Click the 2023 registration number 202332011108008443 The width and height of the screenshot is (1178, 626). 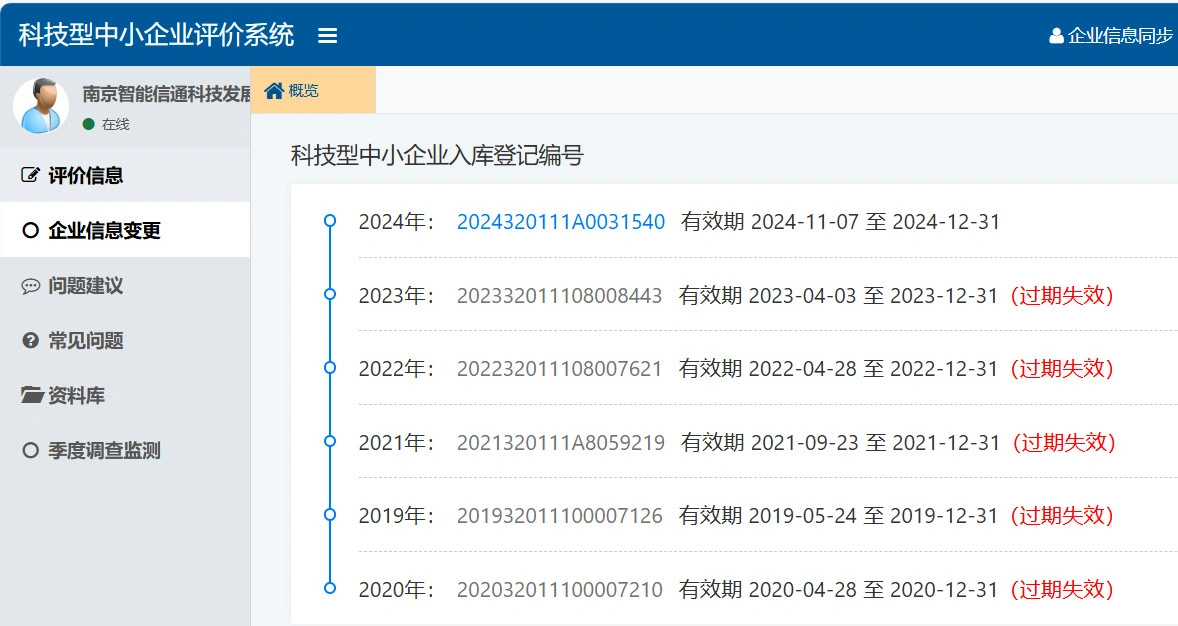pos(559,296)
